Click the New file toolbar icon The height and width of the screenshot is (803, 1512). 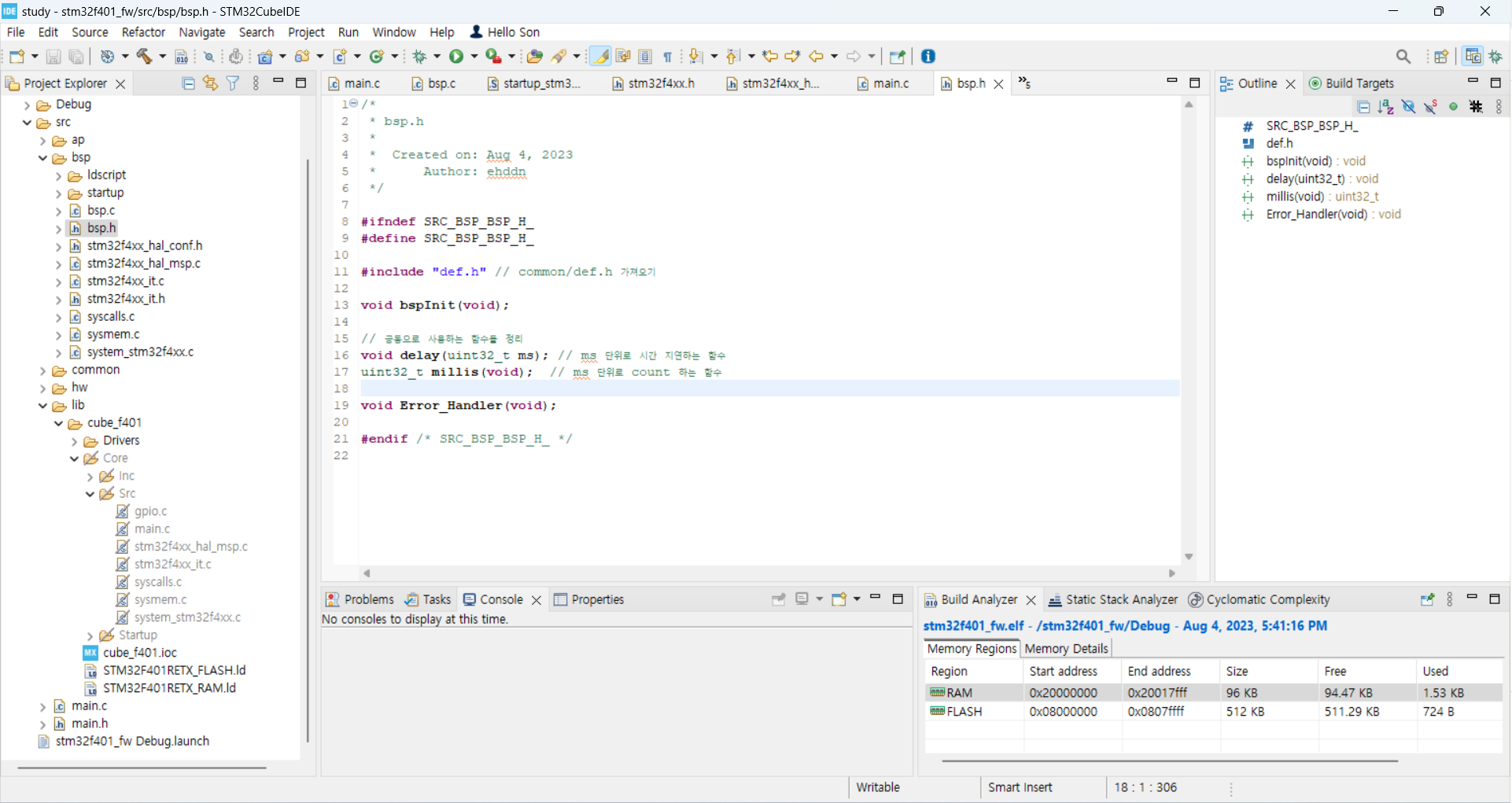(17, 56)
